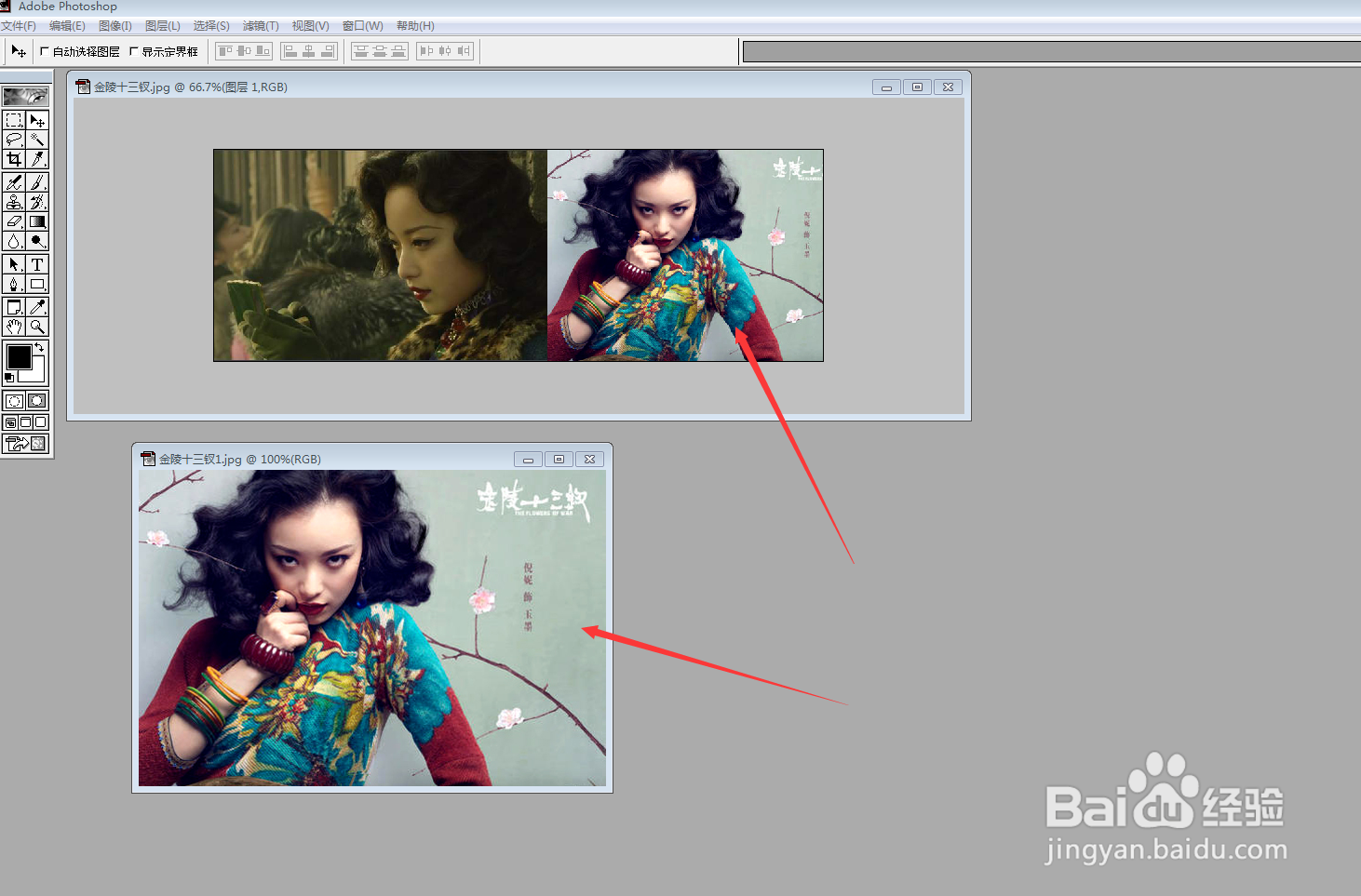The height and width of the screenshot is (896, 1361).
Task: Click Align Top Edges in options bar
Action: pos(225,50)
